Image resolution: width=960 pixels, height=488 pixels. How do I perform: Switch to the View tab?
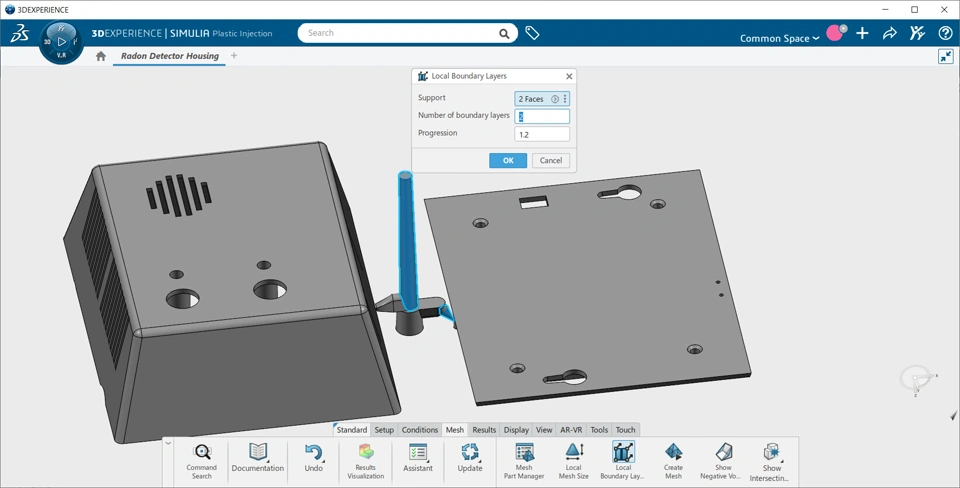(x=544, y=430)
